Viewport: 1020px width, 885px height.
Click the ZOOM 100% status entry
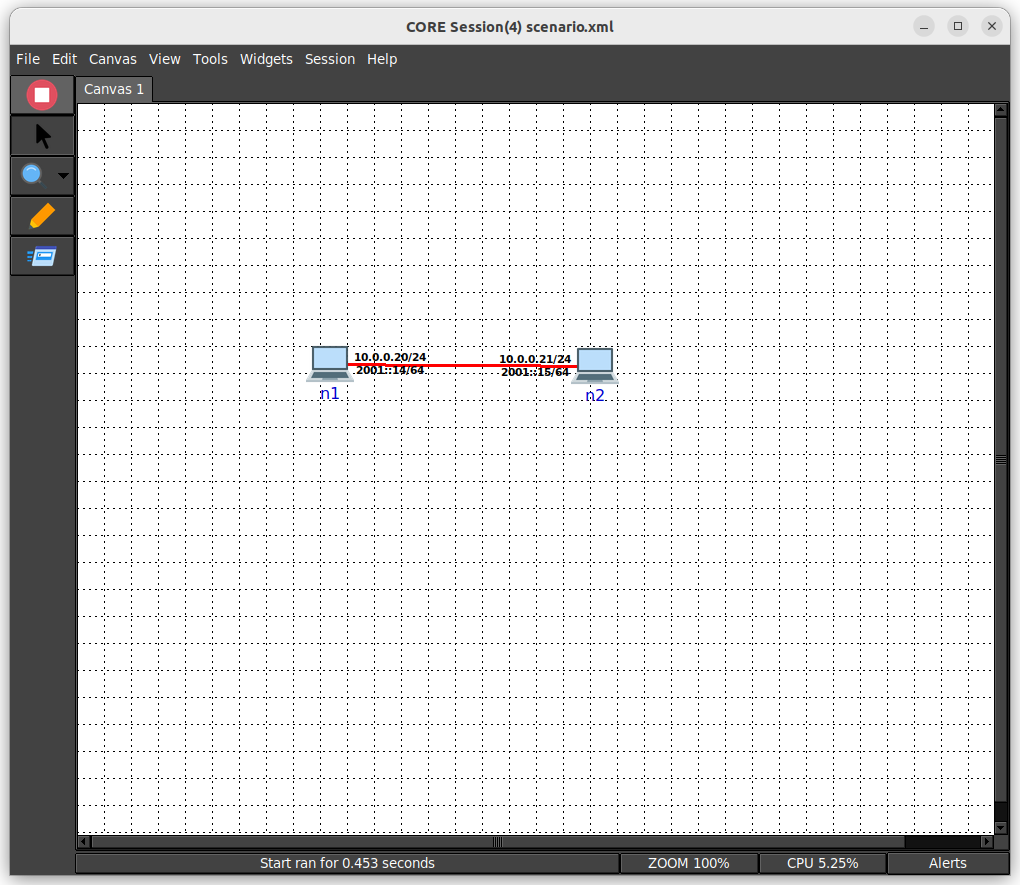(x=688, y=863)
